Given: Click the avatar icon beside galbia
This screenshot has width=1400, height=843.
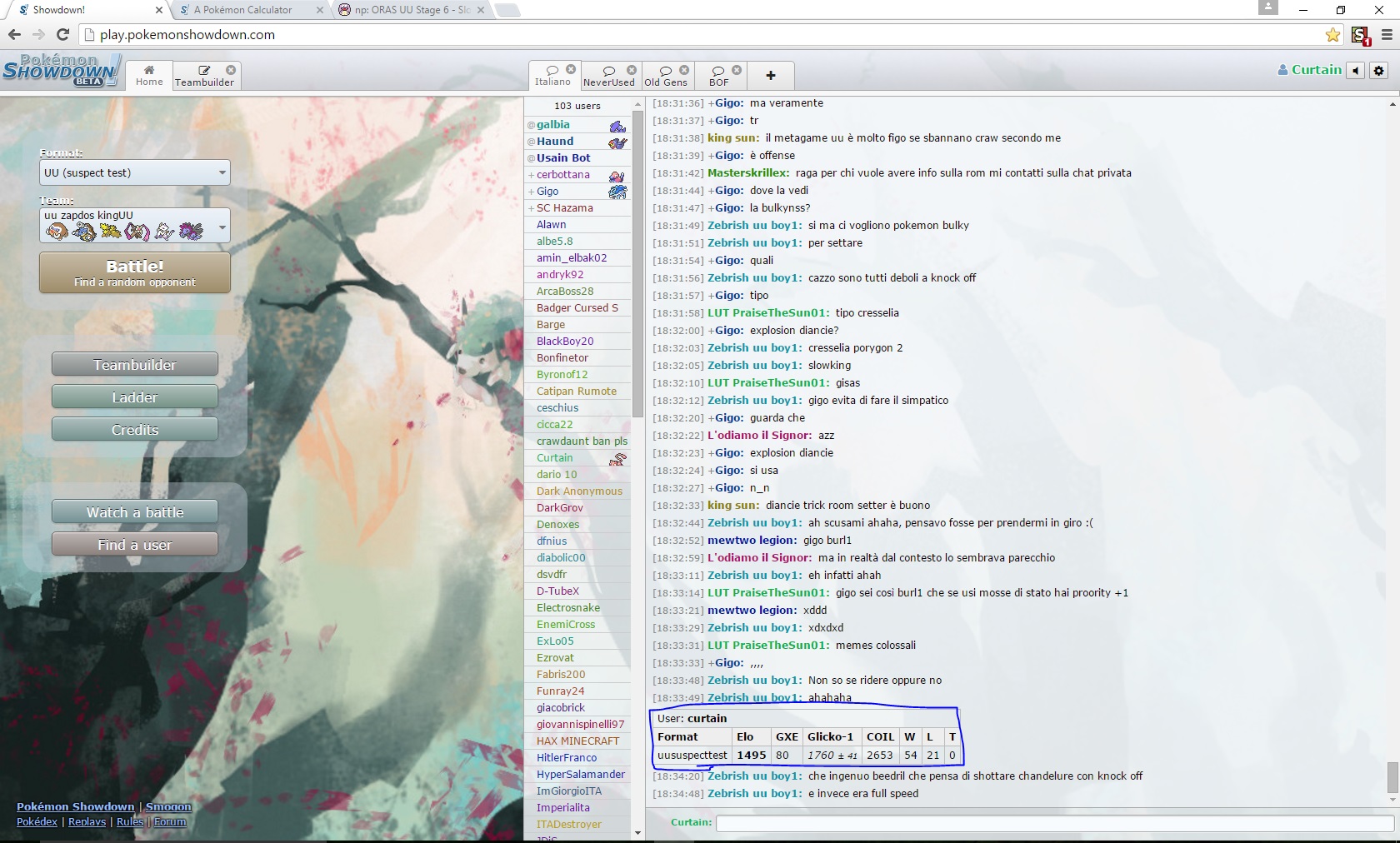Looking at the screenshot, I should click(x=617, y=126).
